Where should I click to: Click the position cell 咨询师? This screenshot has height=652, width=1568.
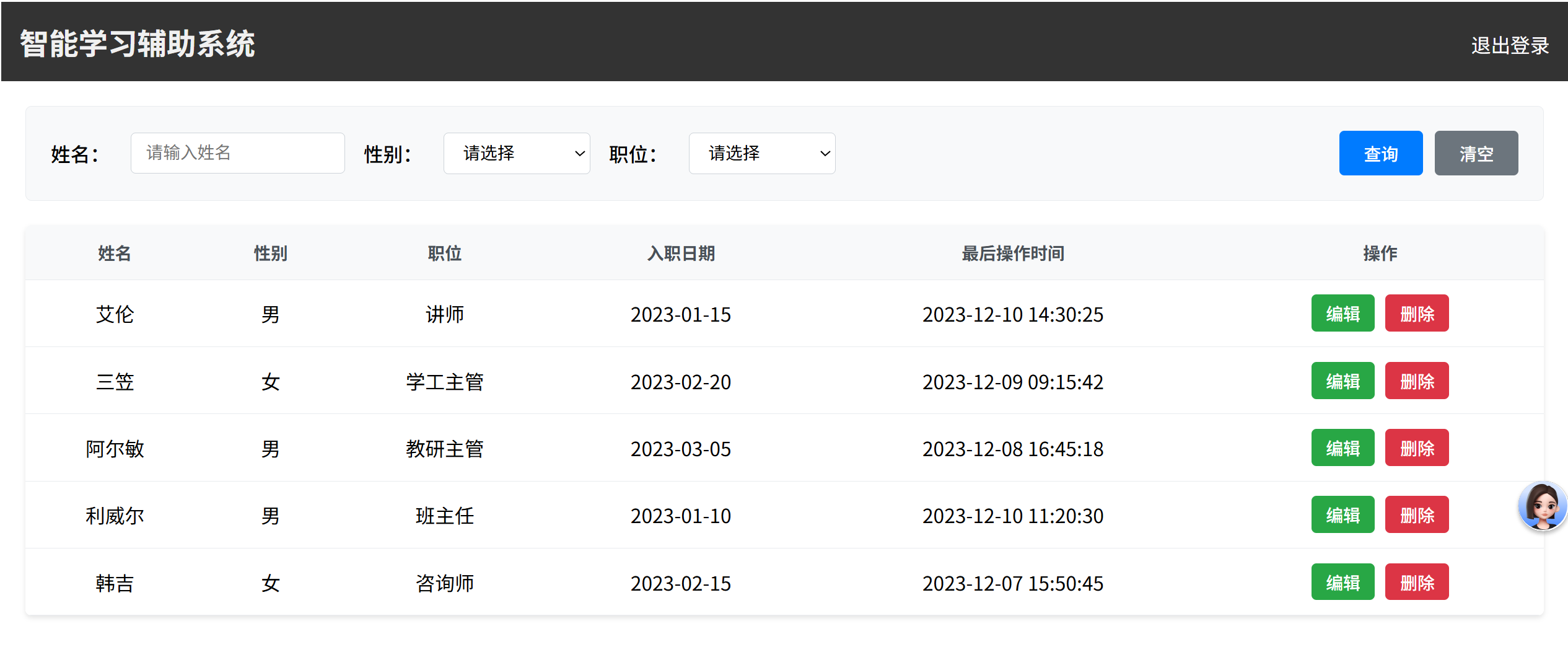pos(445,583)
